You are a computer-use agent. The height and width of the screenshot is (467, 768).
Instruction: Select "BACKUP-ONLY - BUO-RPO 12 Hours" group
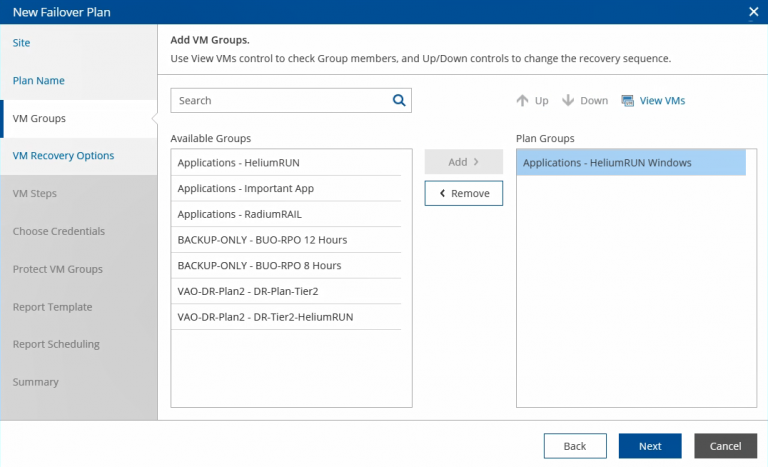tap(286, 240)
